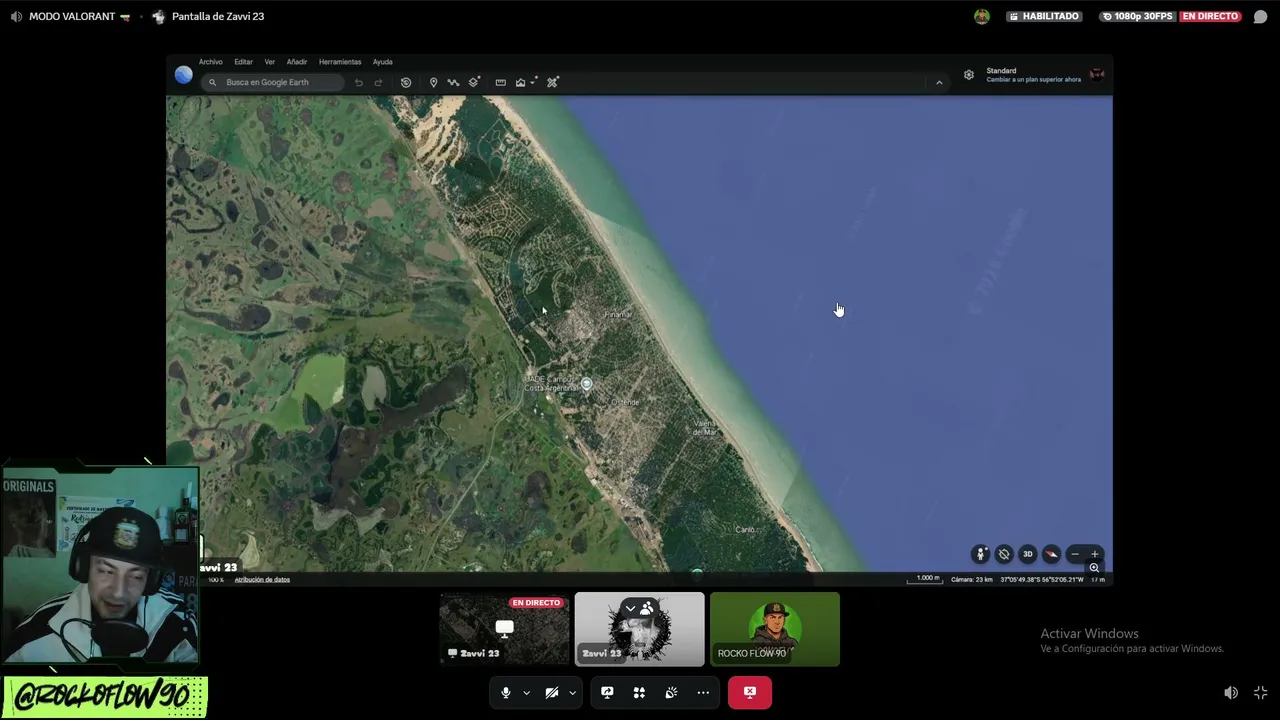The height and width of the screenshot is (720, 1280).
Task: Select the ROCKO FLOW 90 participant tile
Action: tap(775, 629)
